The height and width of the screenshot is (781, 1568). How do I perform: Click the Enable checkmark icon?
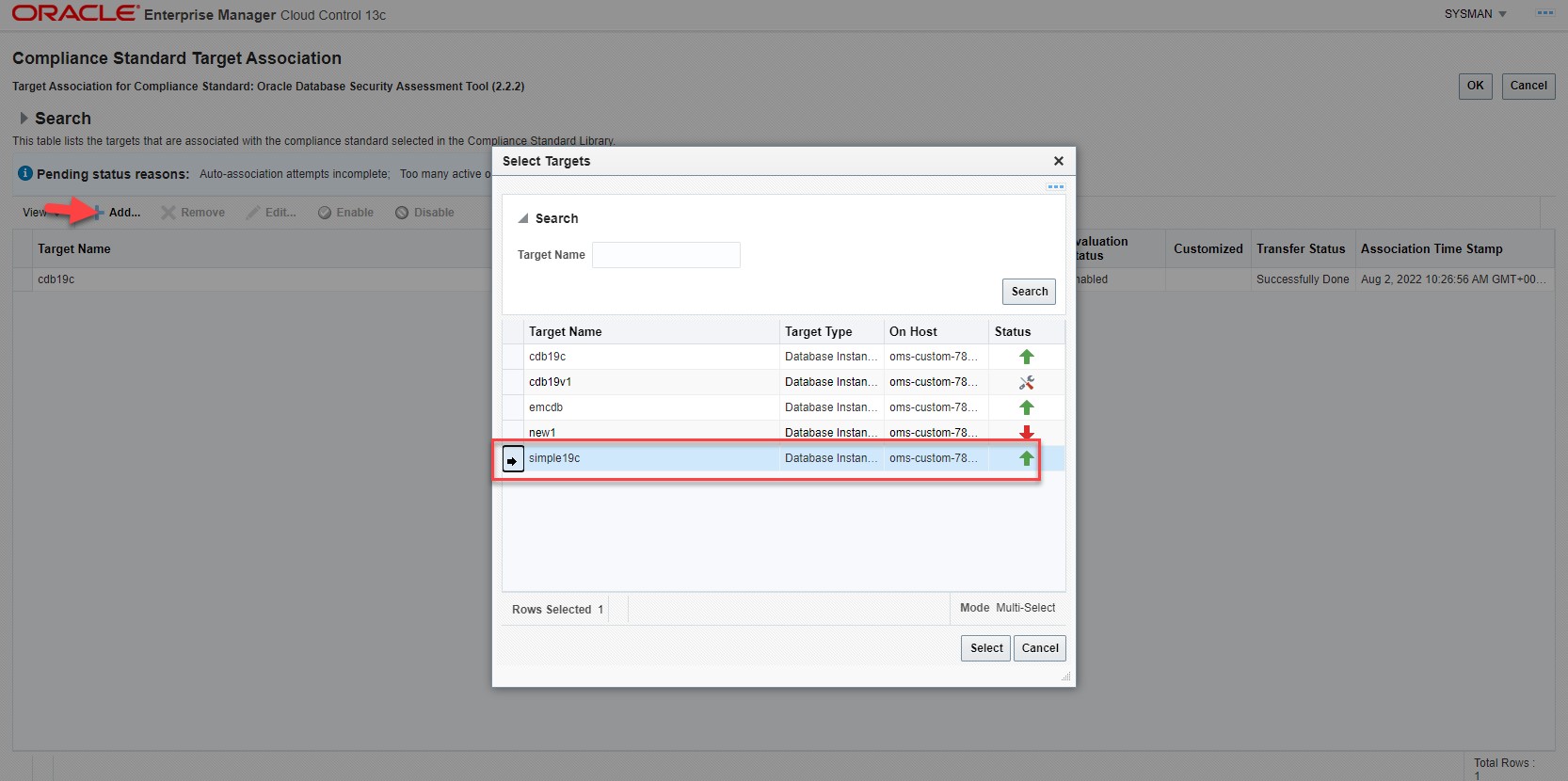click(325, 213)
